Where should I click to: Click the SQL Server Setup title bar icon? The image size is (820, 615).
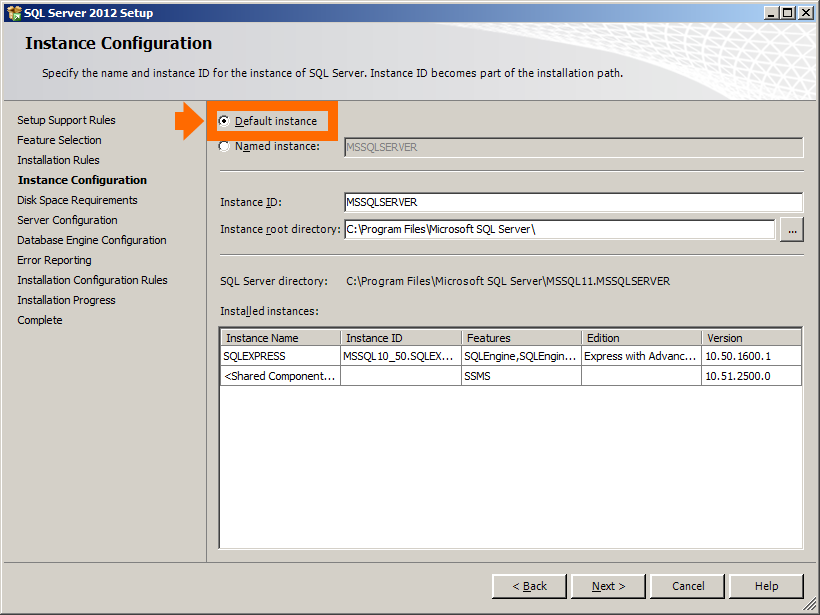point(14,12)
